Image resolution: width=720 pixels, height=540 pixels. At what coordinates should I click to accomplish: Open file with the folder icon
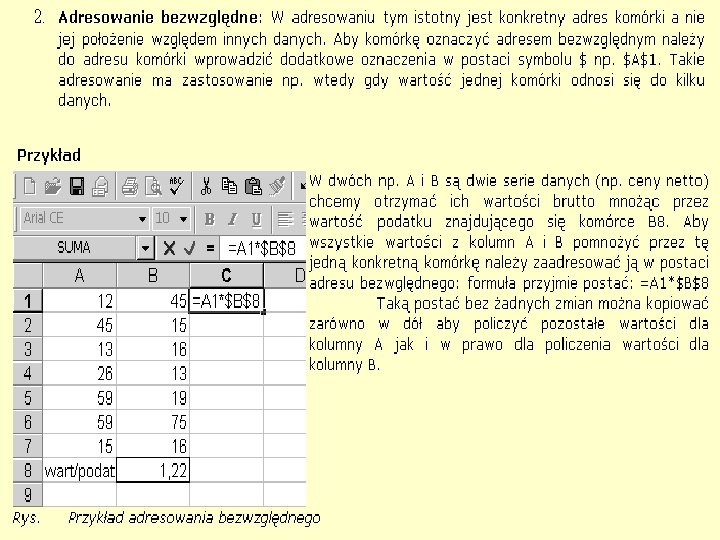(x=53, y=186)
